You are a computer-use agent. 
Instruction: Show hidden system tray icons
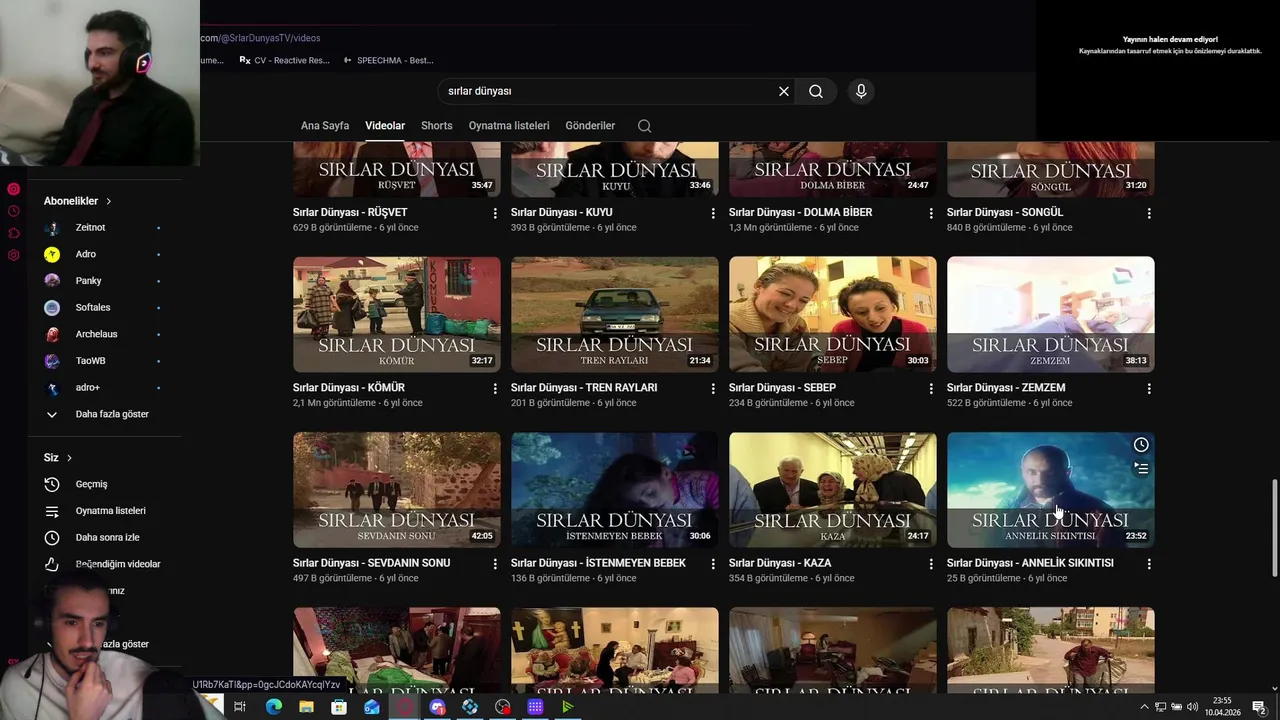pos(1144,707)
